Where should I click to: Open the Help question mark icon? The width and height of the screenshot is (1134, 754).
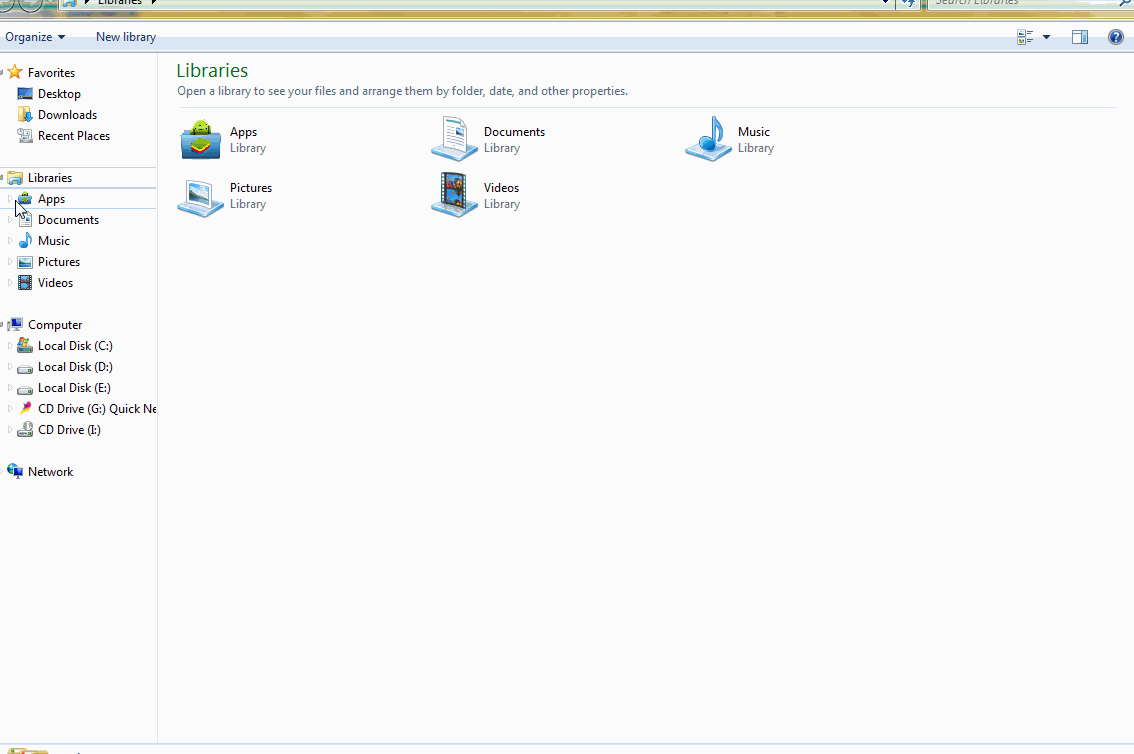(x=1116, y=37)
